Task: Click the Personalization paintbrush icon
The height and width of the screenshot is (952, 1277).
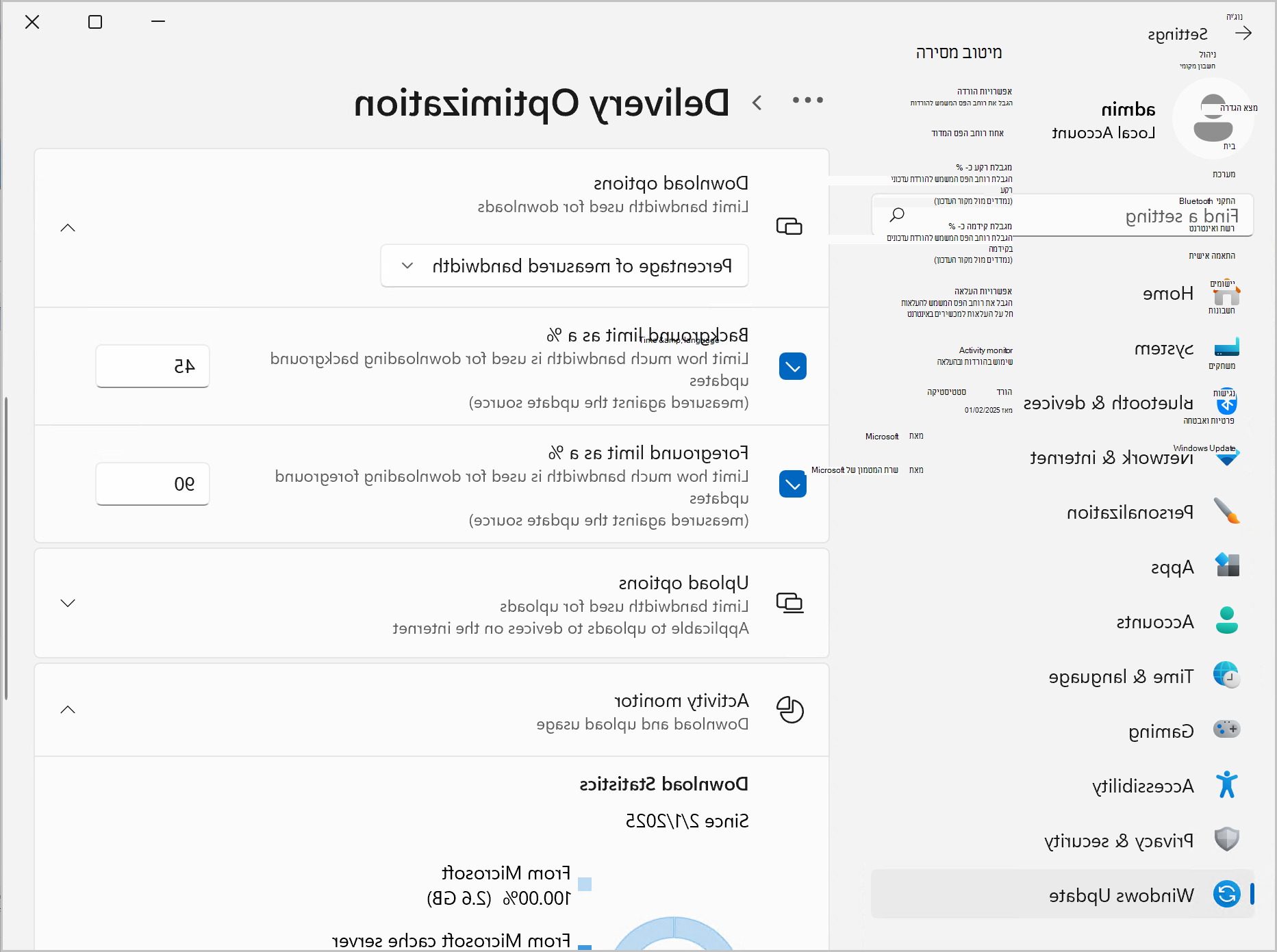Action: coord(1226,511)
